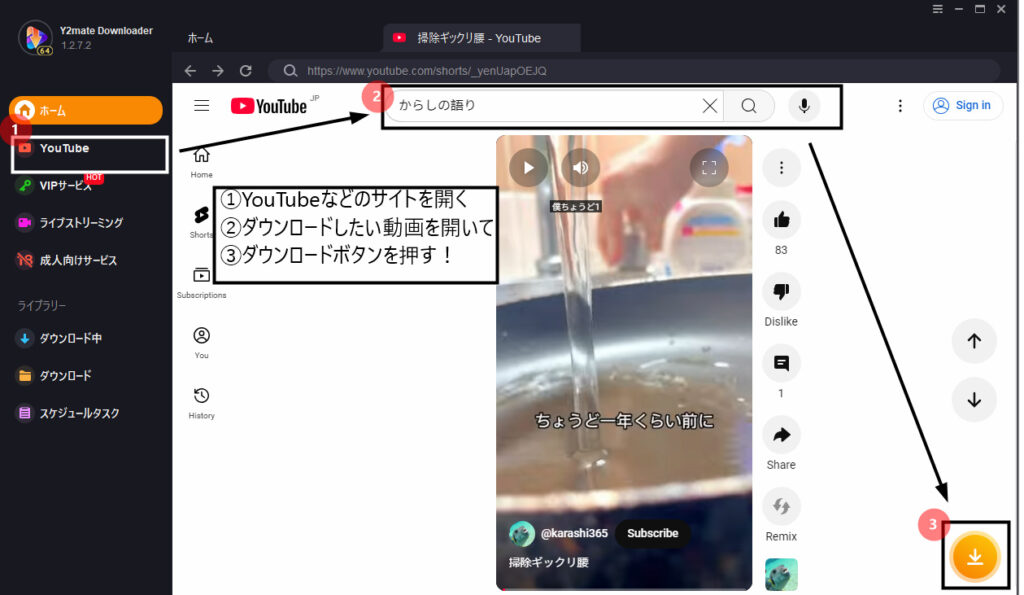
Task: Run search with the magnifier button
Action: tap(748, 106)
